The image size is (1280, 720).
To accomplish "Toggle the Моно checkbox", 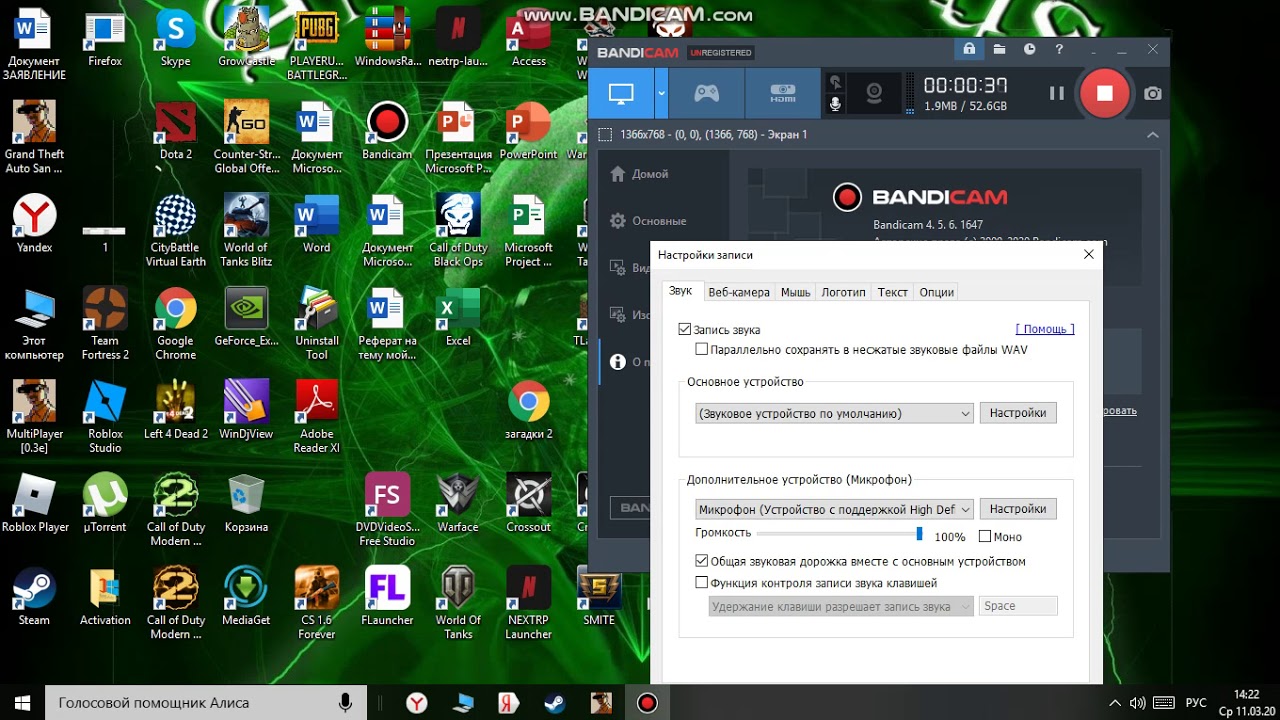I will [985, 537].
